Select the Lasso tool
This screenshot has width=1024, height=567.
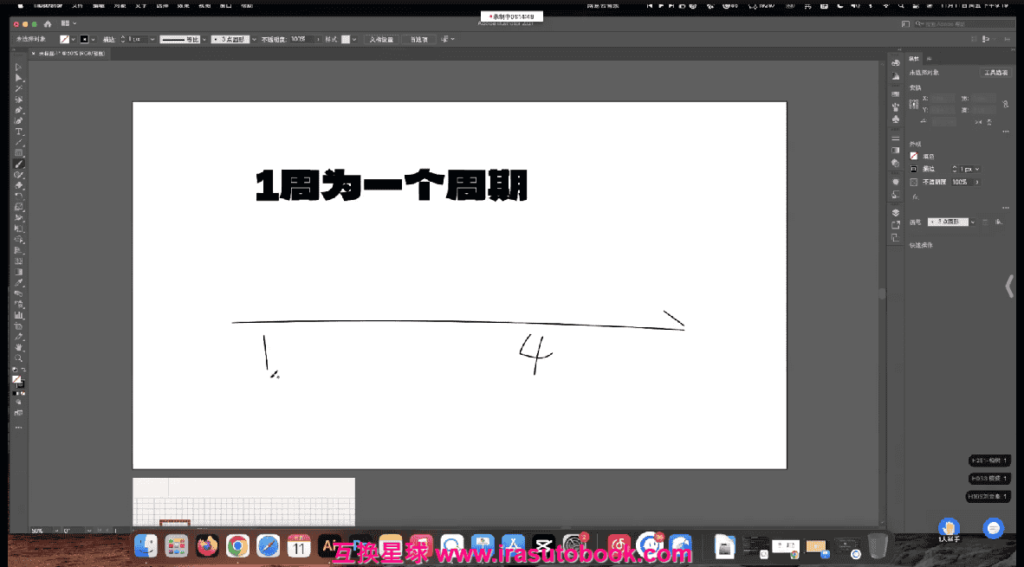click(x=18, y=99)
